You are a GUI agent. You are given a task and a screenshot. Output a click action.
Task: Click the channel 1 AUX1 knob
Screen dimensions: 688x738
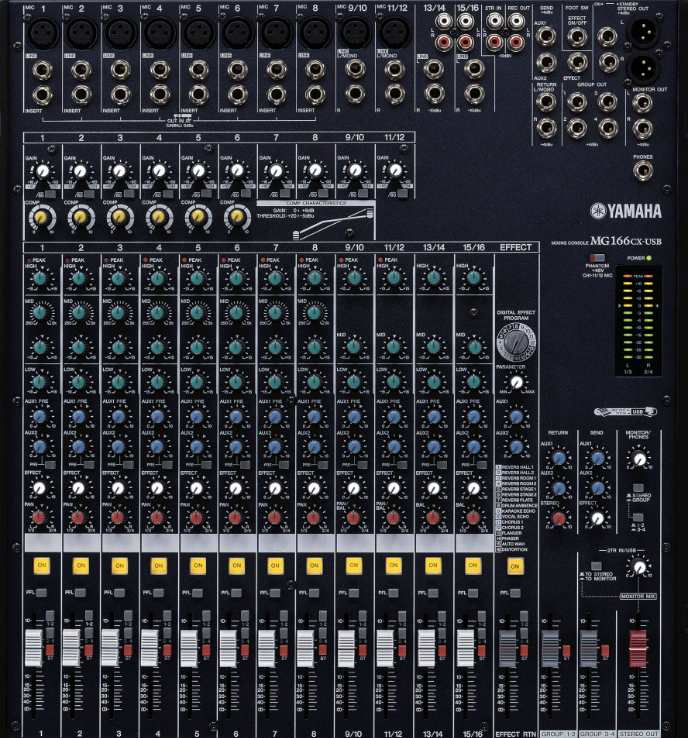click(x=40, y=417)
